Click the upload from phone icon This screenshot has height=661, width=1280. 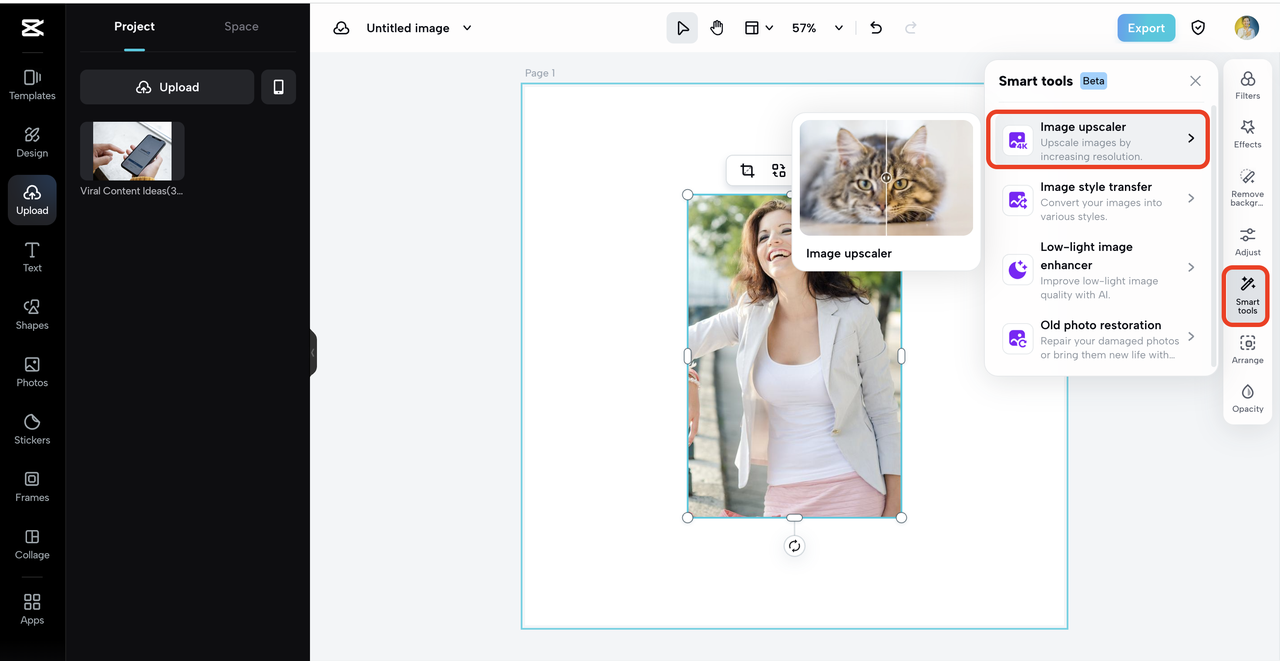(x=279, y=87)
